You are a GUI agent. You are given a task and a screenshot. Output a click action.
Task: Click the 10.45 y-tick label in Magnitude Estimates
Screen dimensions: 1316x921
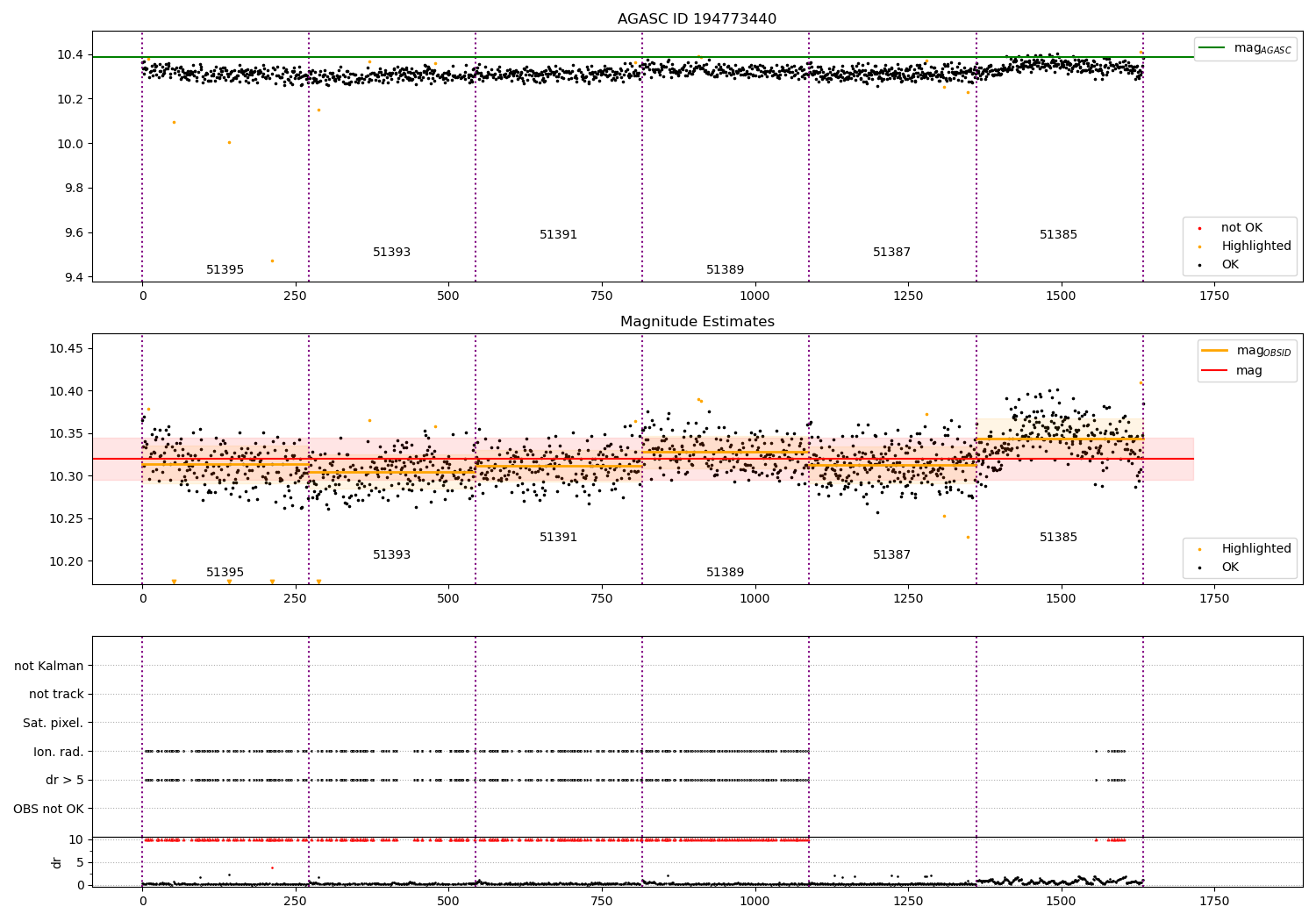click(x=67, y=349)
